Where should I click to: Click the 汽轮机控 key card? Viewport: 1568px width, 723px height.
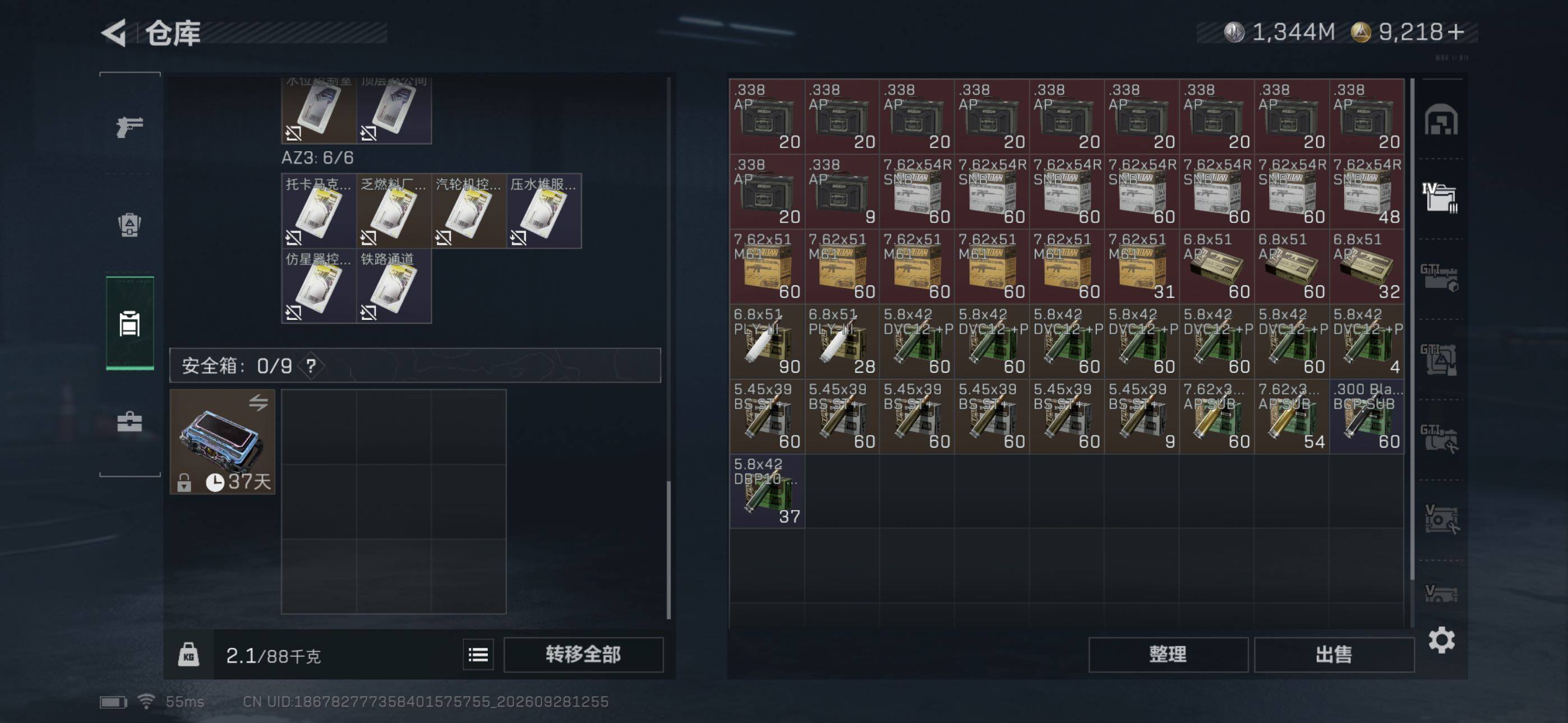469,211
